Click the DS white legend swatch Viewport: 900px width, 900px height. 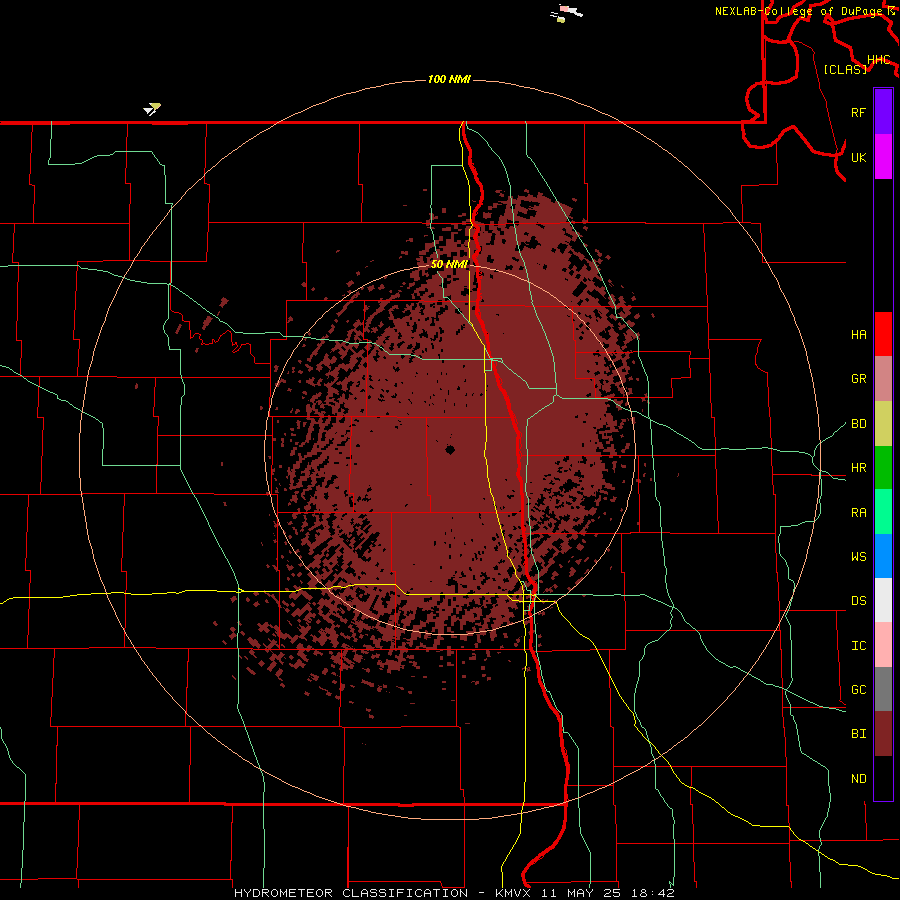[x=883, y=600]
